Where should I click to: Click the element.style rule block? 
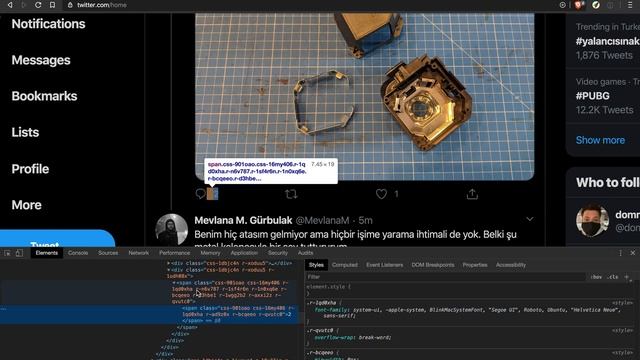click(469, 290)
